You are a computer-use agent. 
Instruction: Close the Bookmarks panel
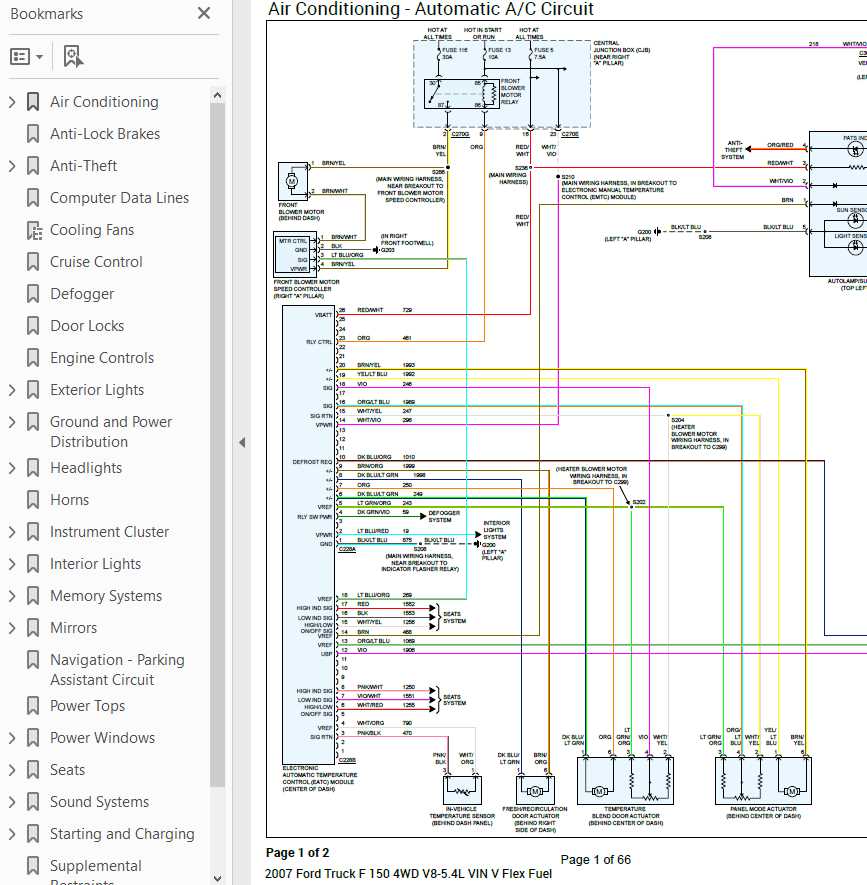tap(204, 13)
